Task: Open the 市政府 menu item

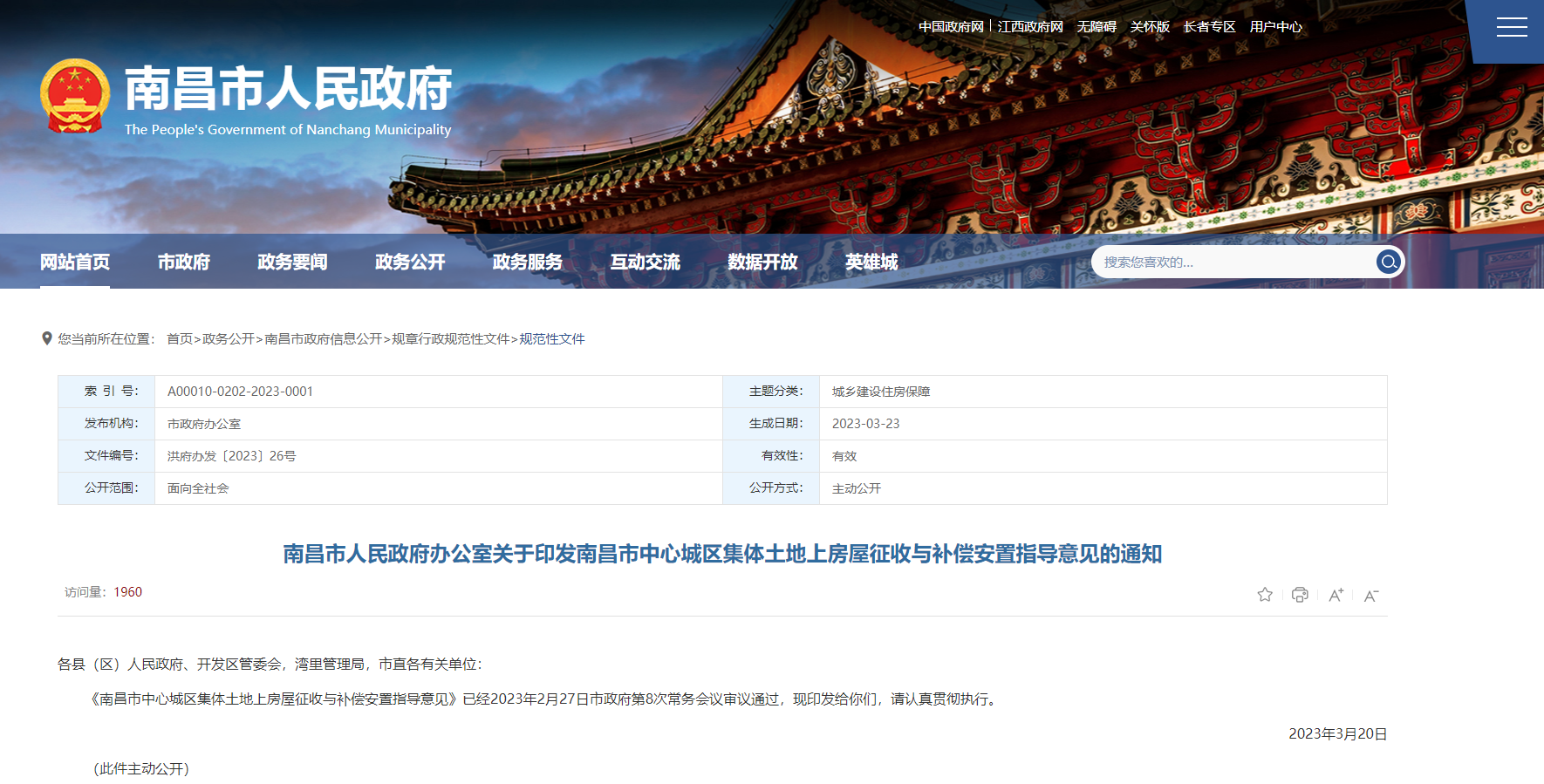Action: 183,262
